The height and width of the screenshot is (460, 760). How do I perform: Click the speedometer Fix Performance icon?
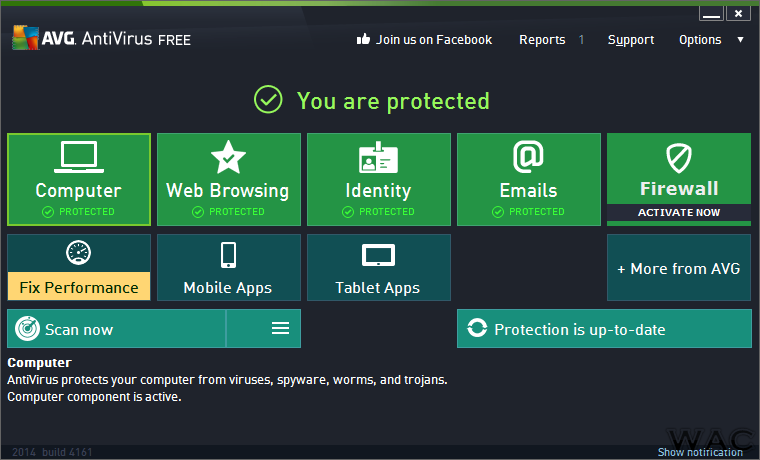(79, 253)
